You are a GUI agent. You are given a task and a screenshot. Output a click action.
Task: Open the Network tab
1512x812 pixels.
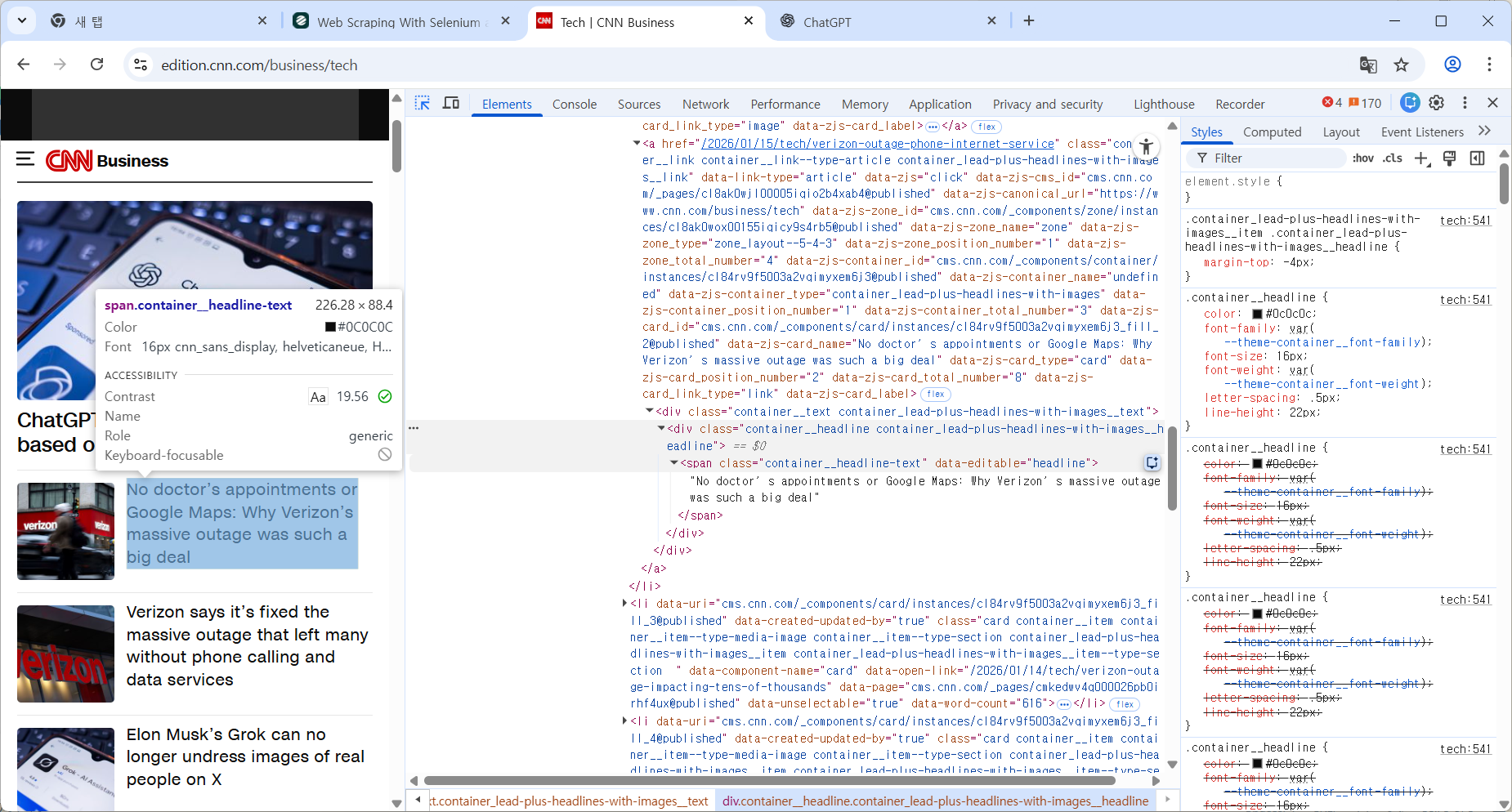pyautogui.click(x=706, y=104)
